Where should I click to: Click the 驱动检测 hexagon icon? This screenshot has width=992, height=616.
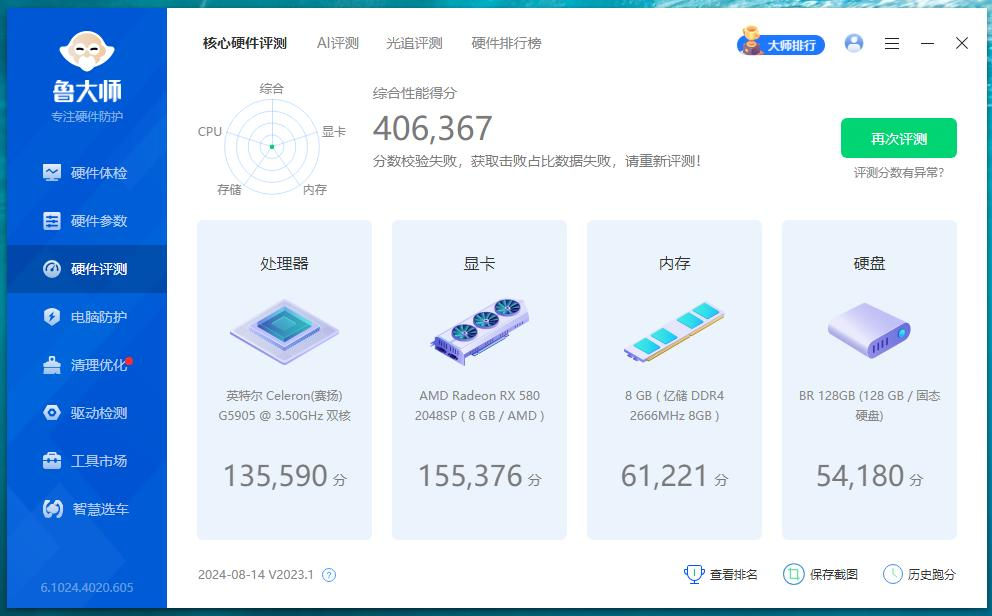pos(52,413)
